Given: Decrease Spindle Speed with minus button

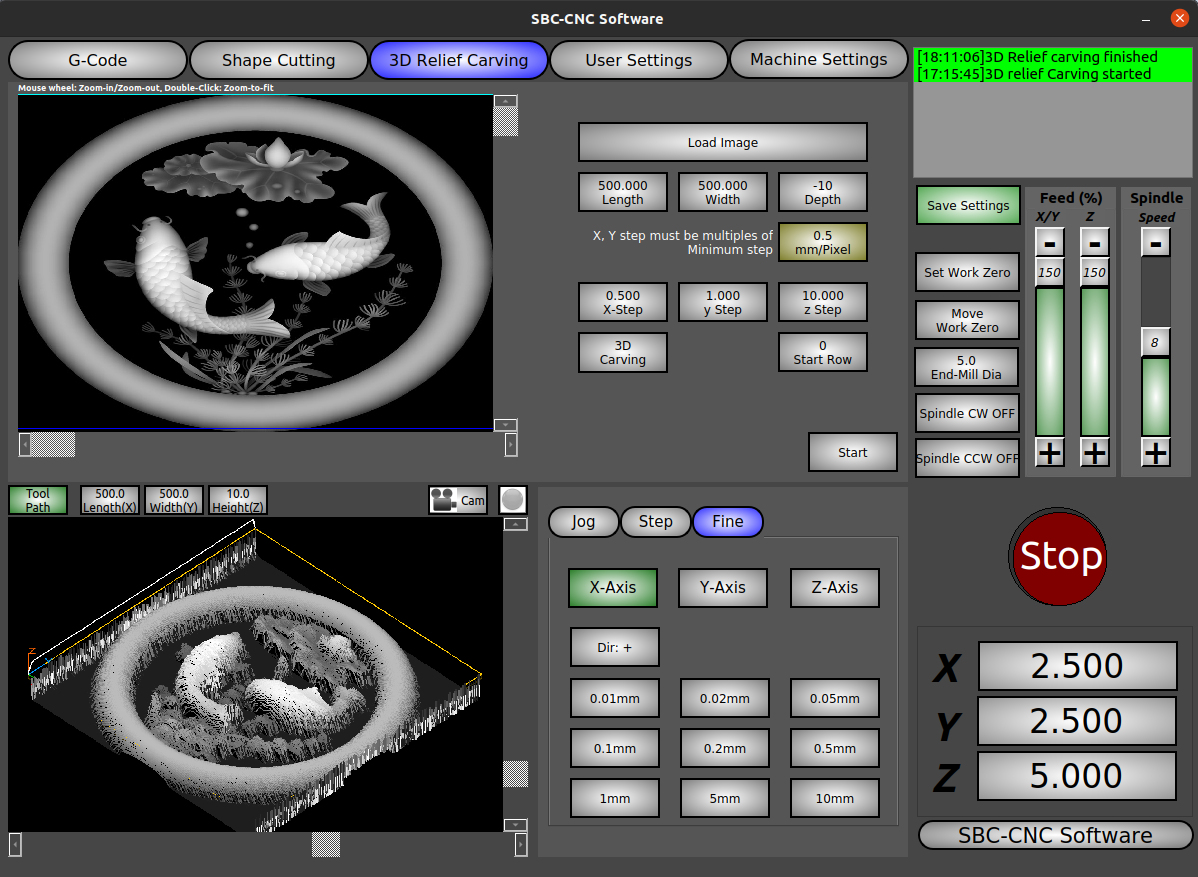Looking at the screenshot, I should (x=1156, y=244).
